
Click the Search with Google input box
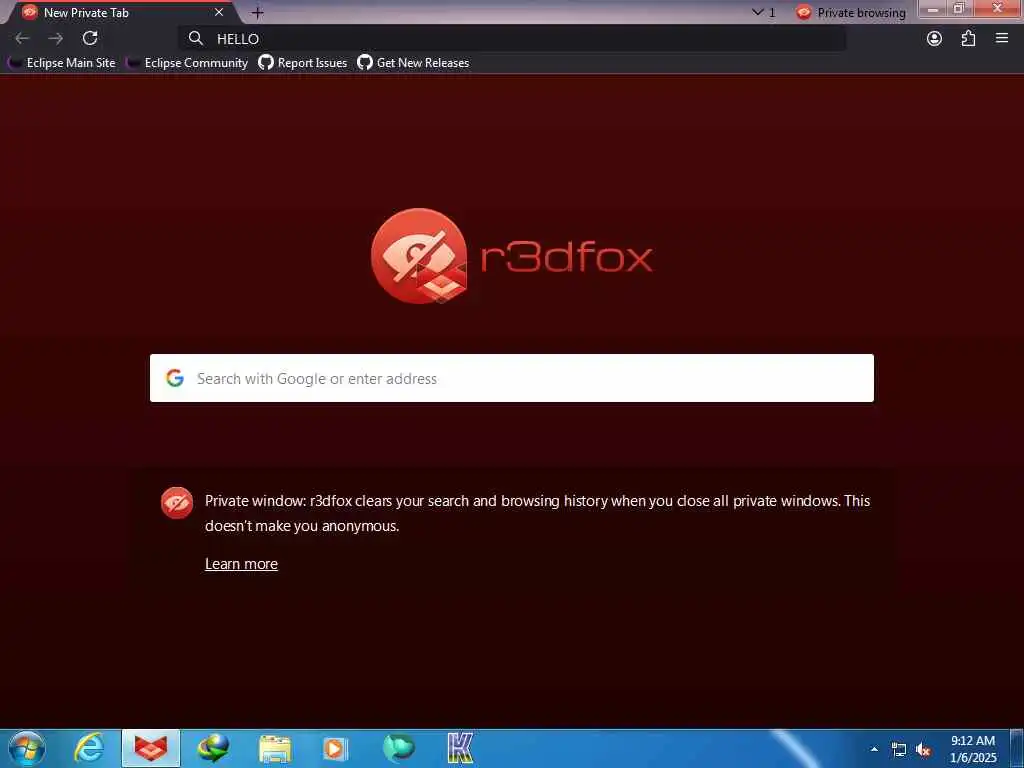click(x=512, y=378)
